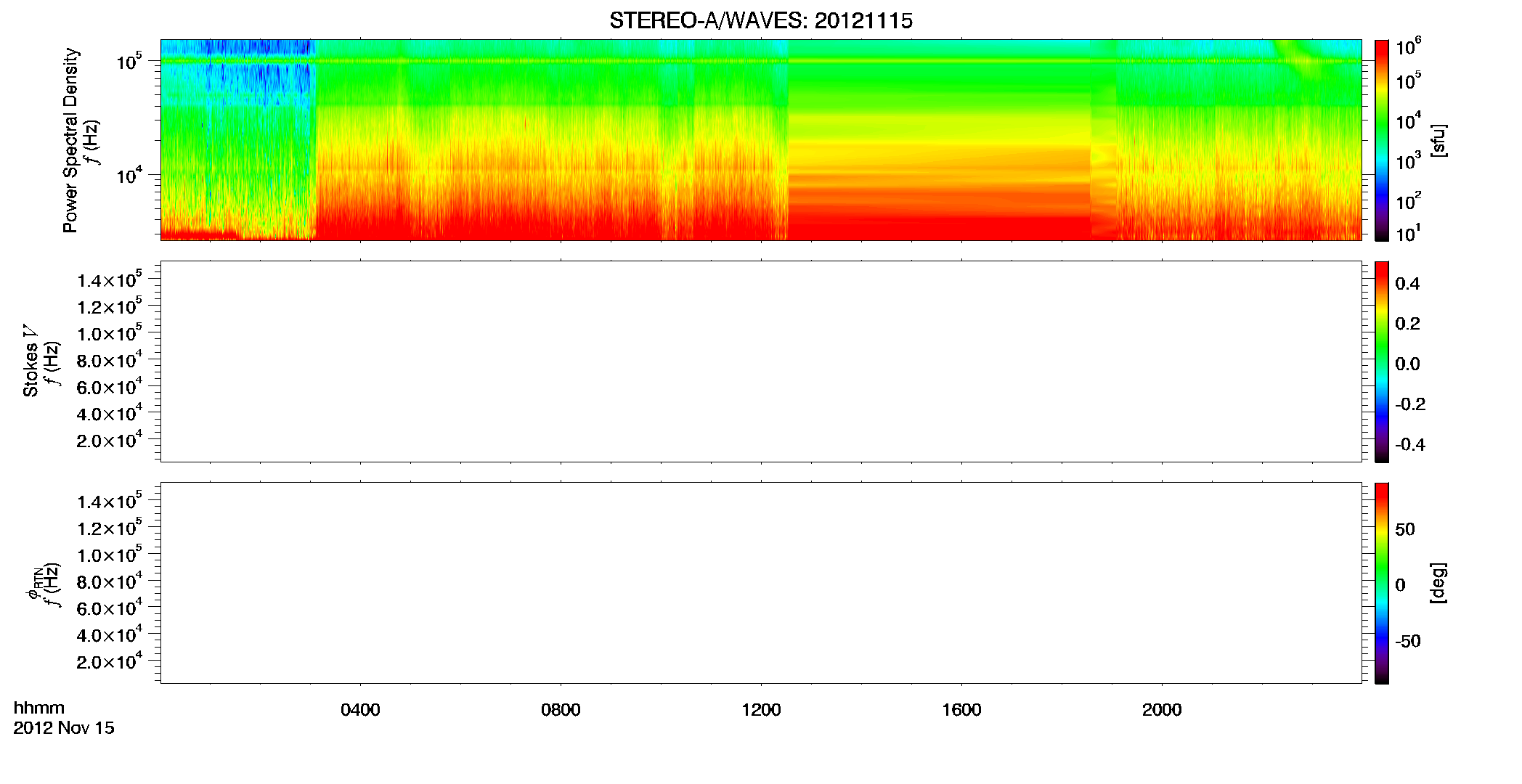Click the [sfu] colorbar unit label
This screenshot has width=1522, height=784.
pos(1438,141)
